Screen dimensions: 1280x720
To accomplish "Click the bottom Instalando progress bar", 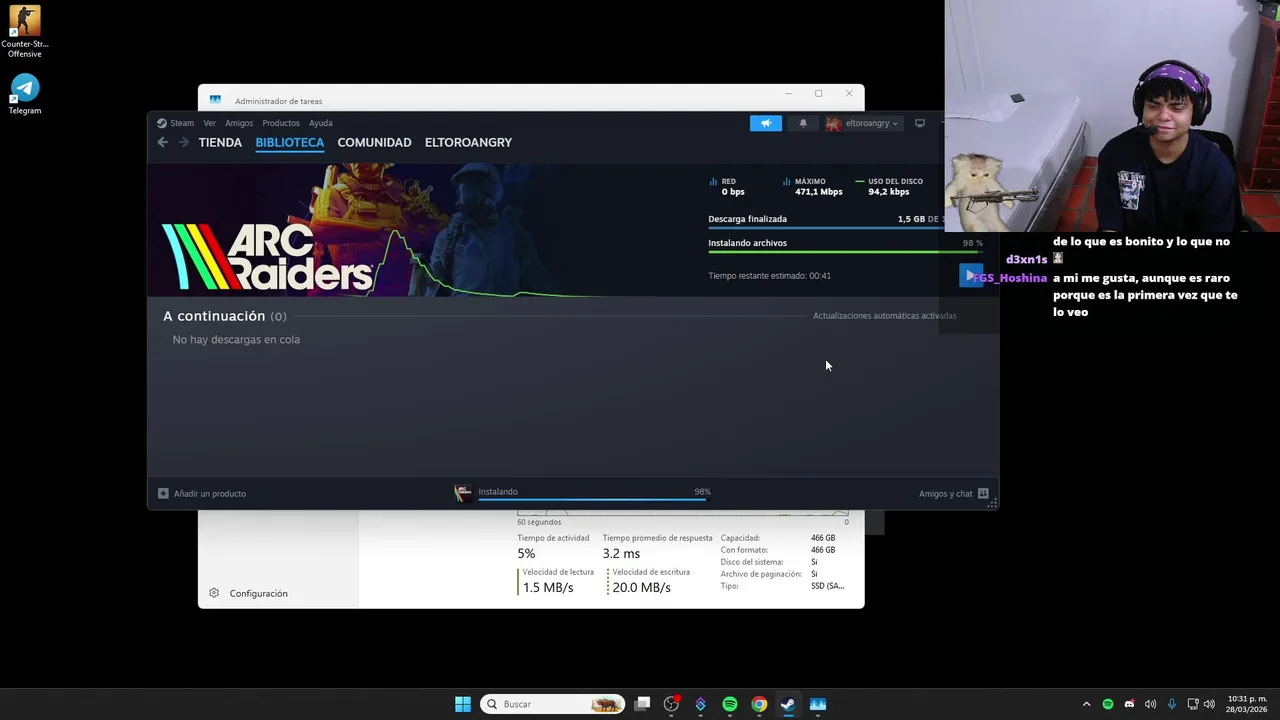I will point(594,499).
